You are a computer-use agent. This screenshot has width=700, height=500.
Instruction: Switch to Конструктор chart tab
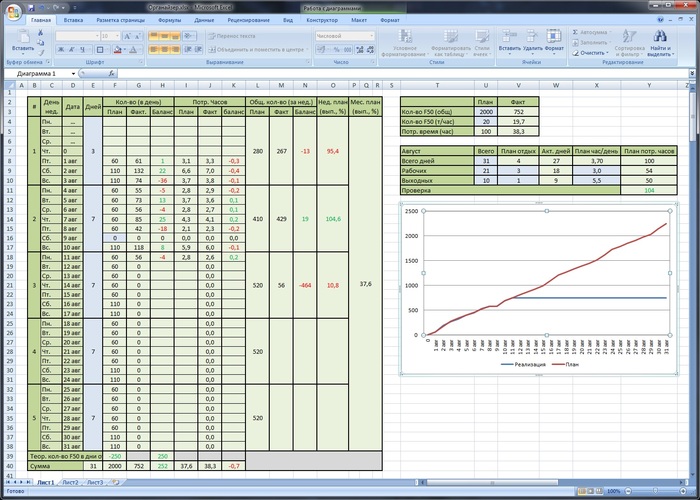click(x=322, y=20)
